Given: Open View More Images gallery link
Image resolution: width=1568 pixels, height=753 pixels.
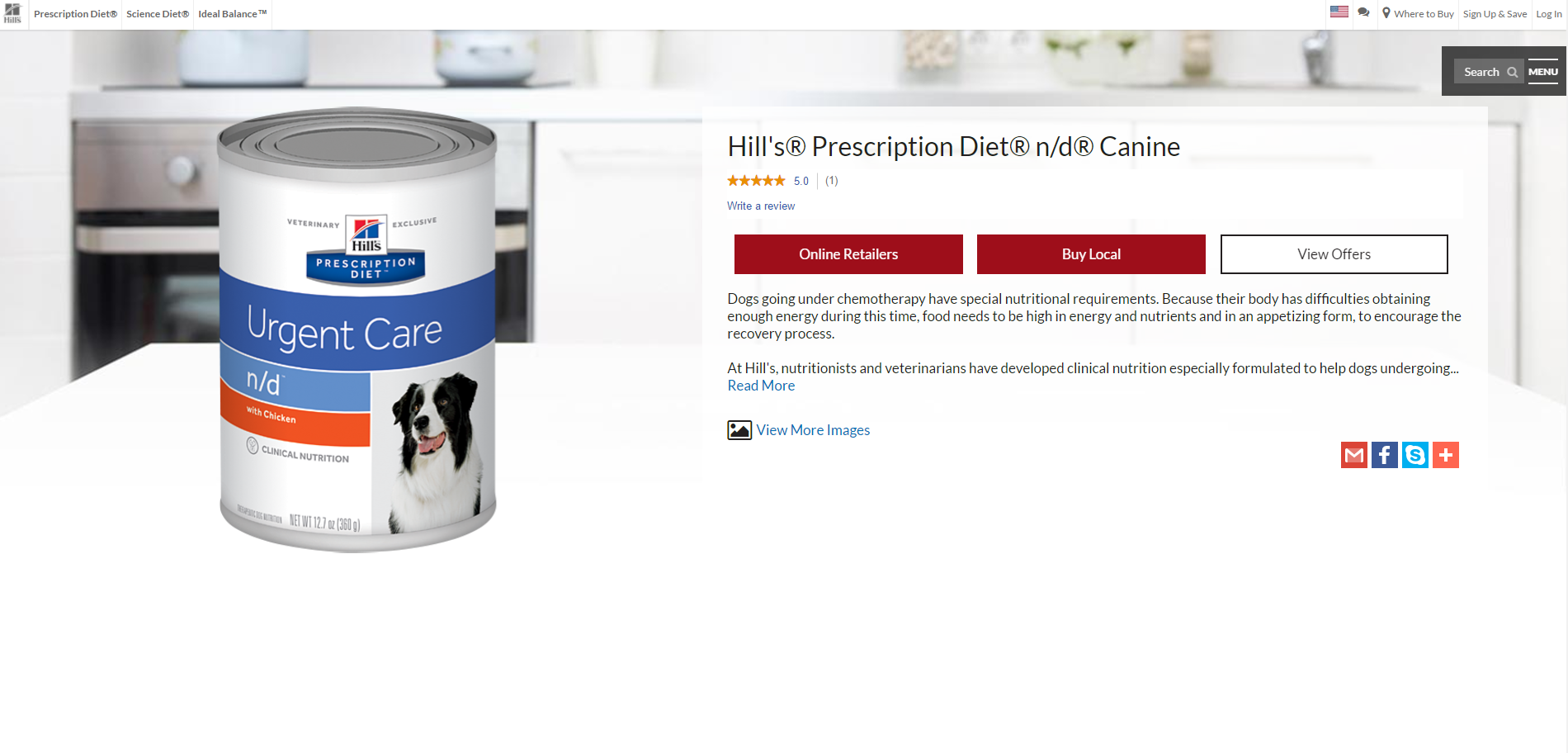Looking at the screenshot, I should [813, 430].
